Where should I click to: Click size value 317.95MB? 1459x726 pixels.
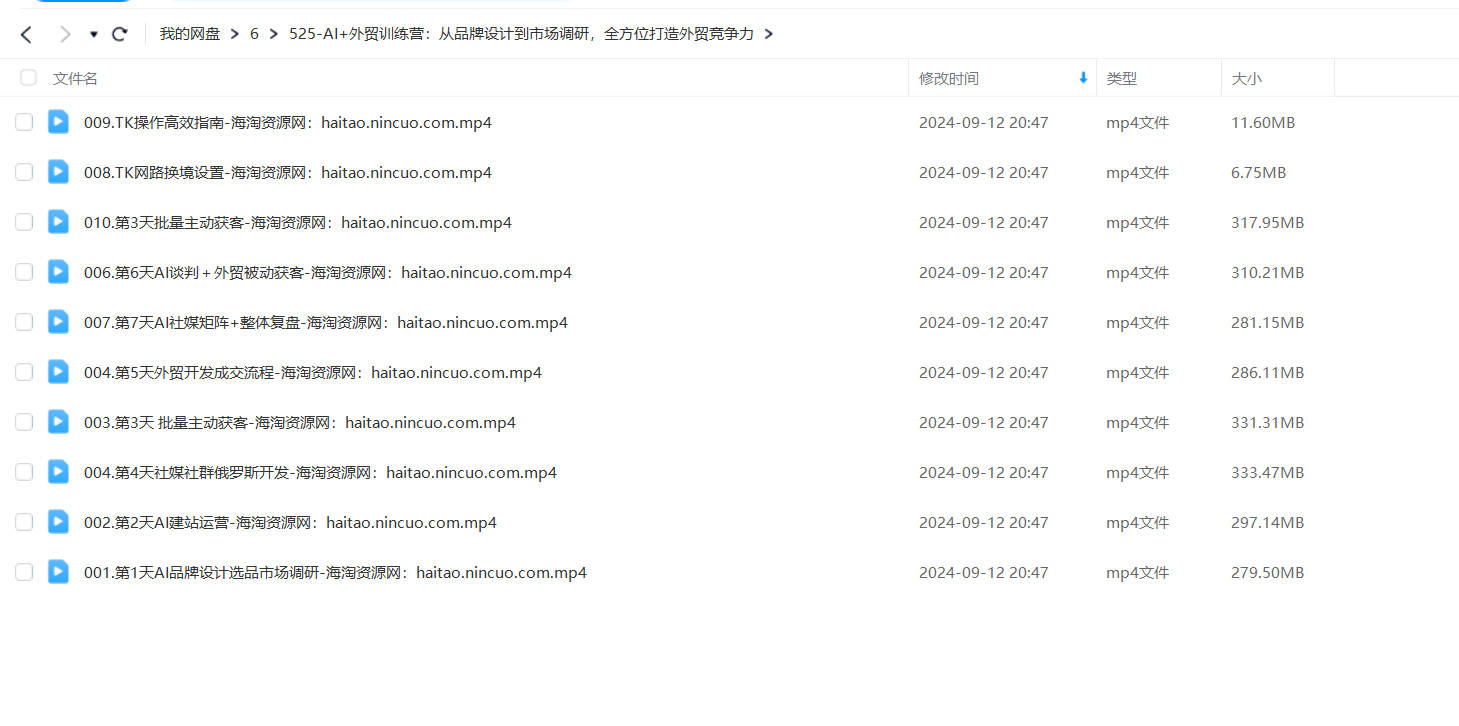point(1267,222)
